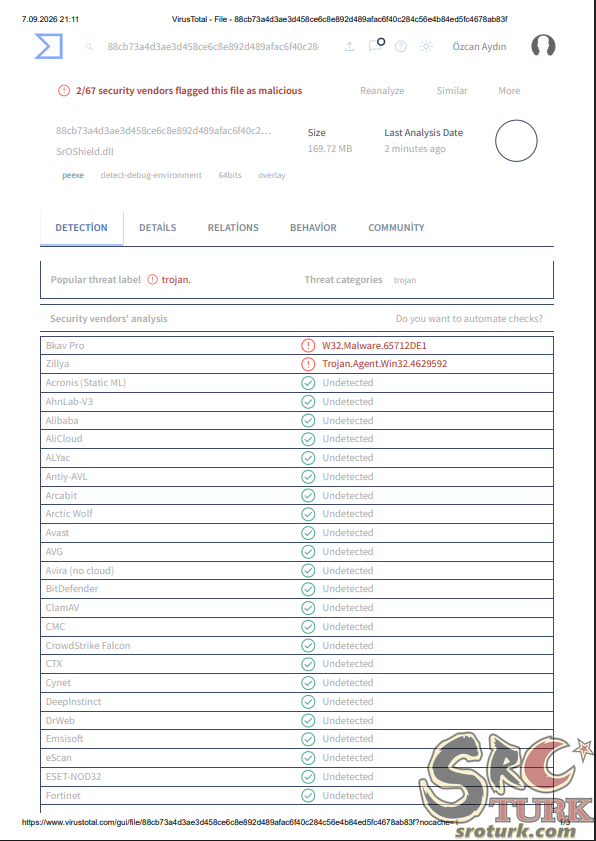
Task: Click the Trojan.Agent.Win32.4629592 detection
Action: click(x=385, y=364)
